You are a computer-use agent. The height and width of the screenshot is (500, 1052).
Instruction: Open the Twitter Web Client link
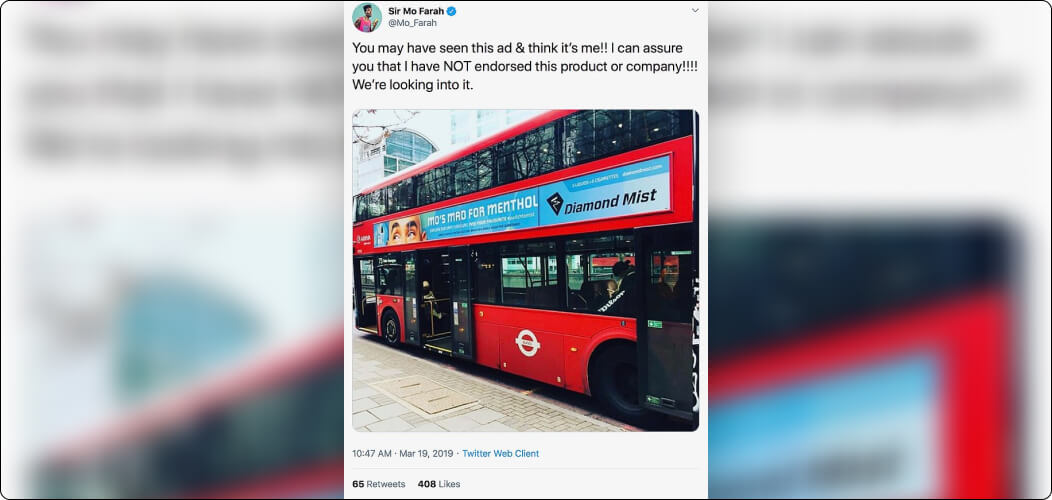(501, 454)
